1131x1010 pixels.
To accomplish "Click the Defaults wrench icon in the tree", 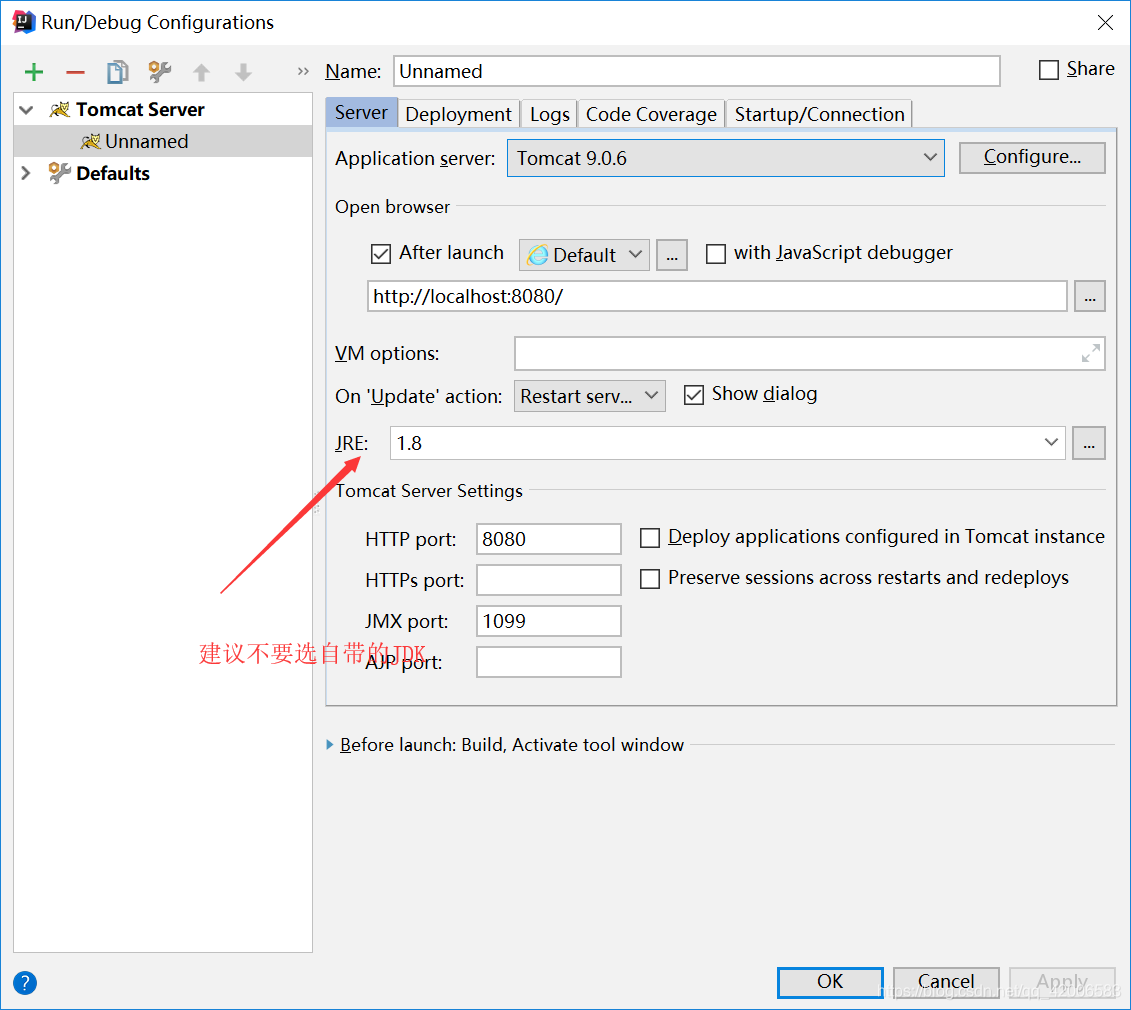I will click(59, 173).
